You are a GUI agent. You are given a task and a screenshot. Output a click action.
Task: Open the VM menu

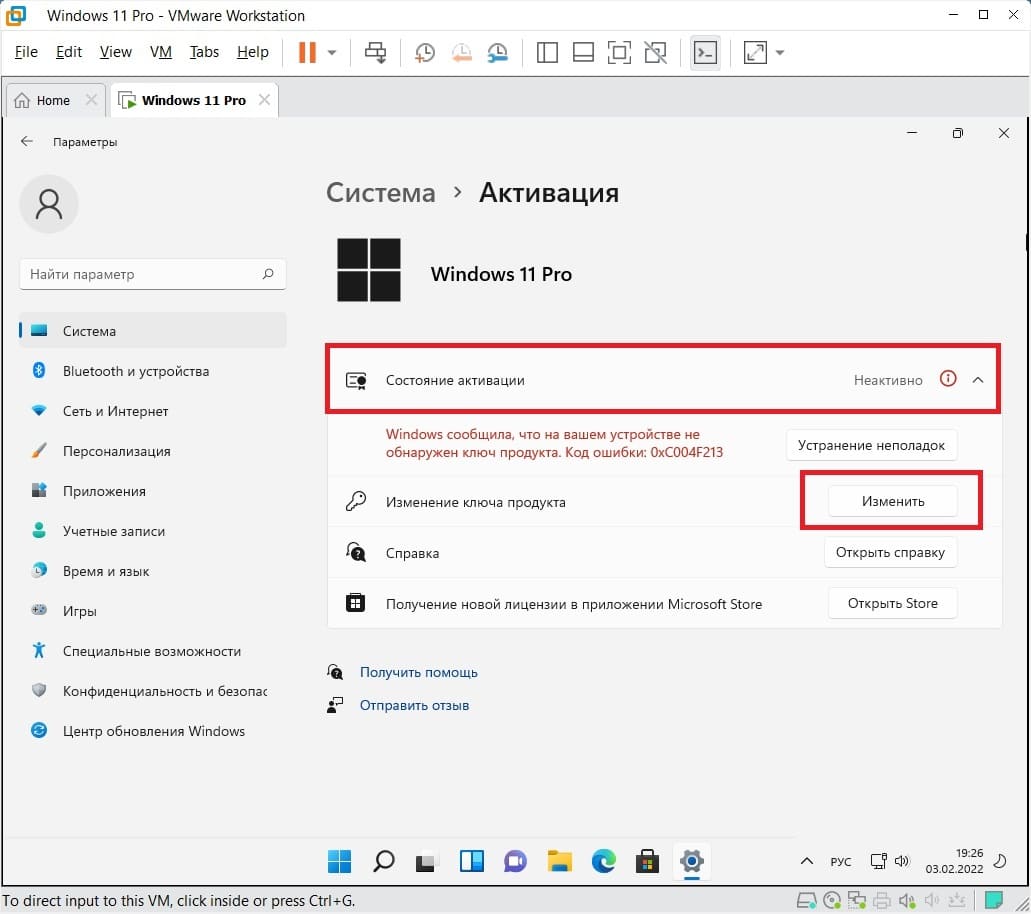point(160,52)
